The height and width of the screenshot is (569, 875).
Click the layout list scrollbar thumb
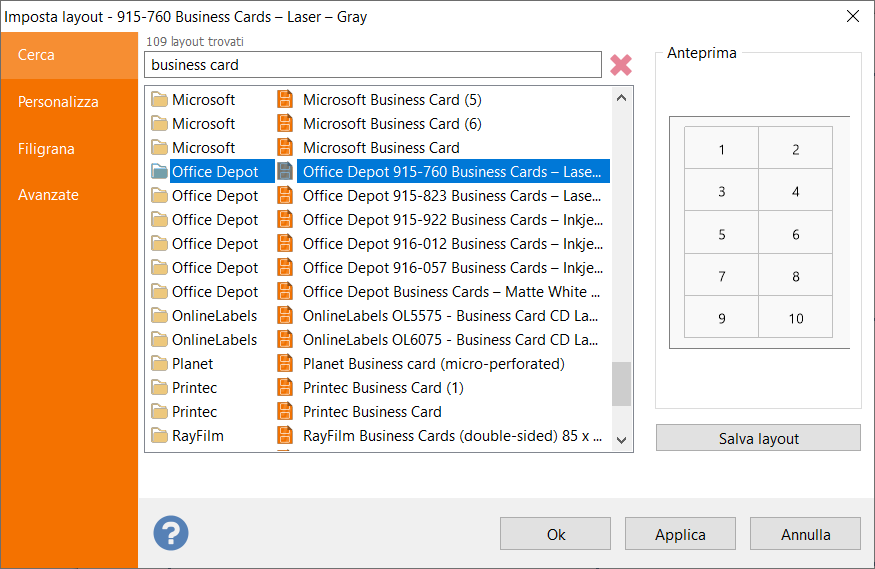point(622,384)
